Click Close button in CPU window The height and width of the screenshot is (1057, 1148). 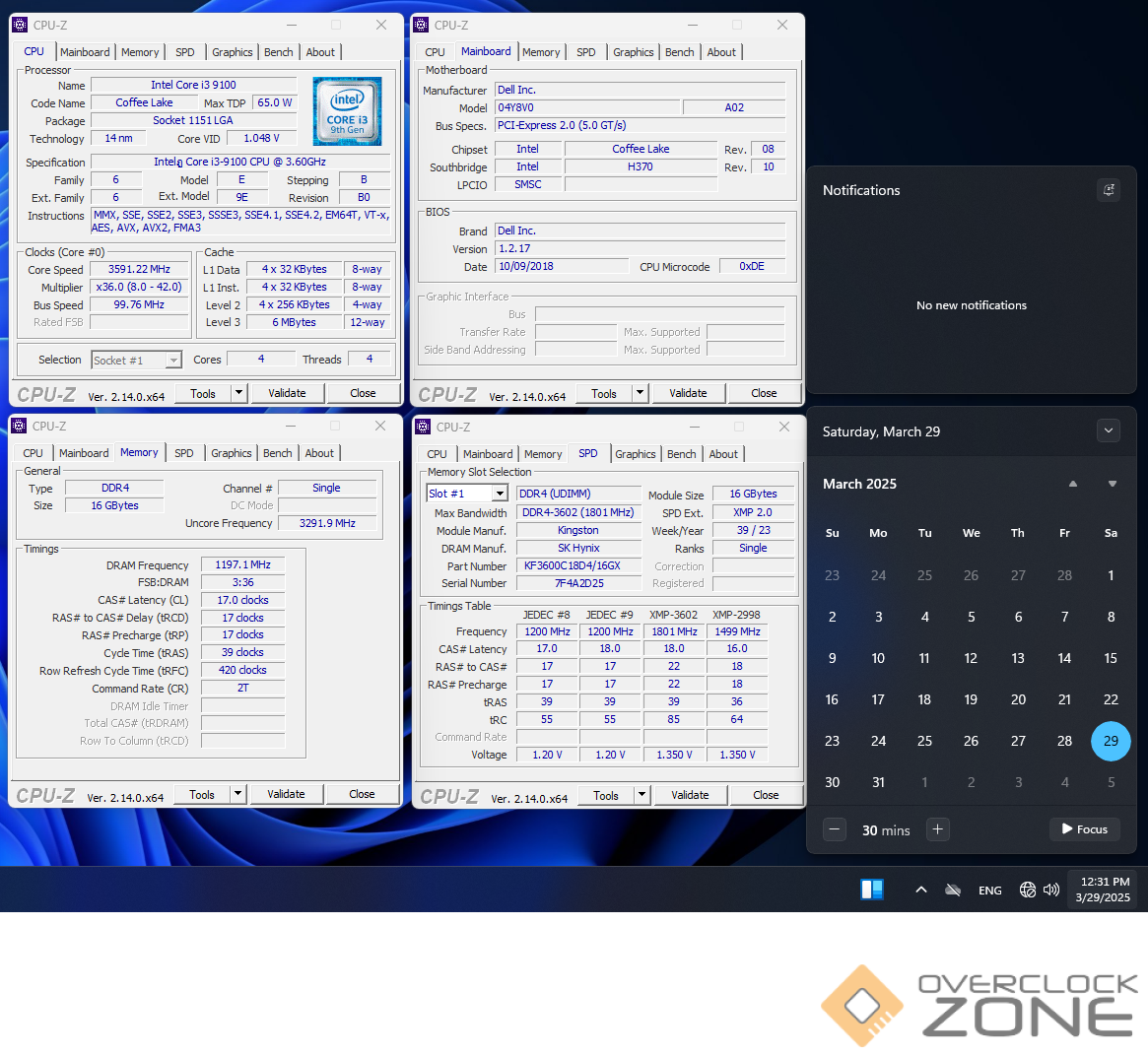coord(363,393)
